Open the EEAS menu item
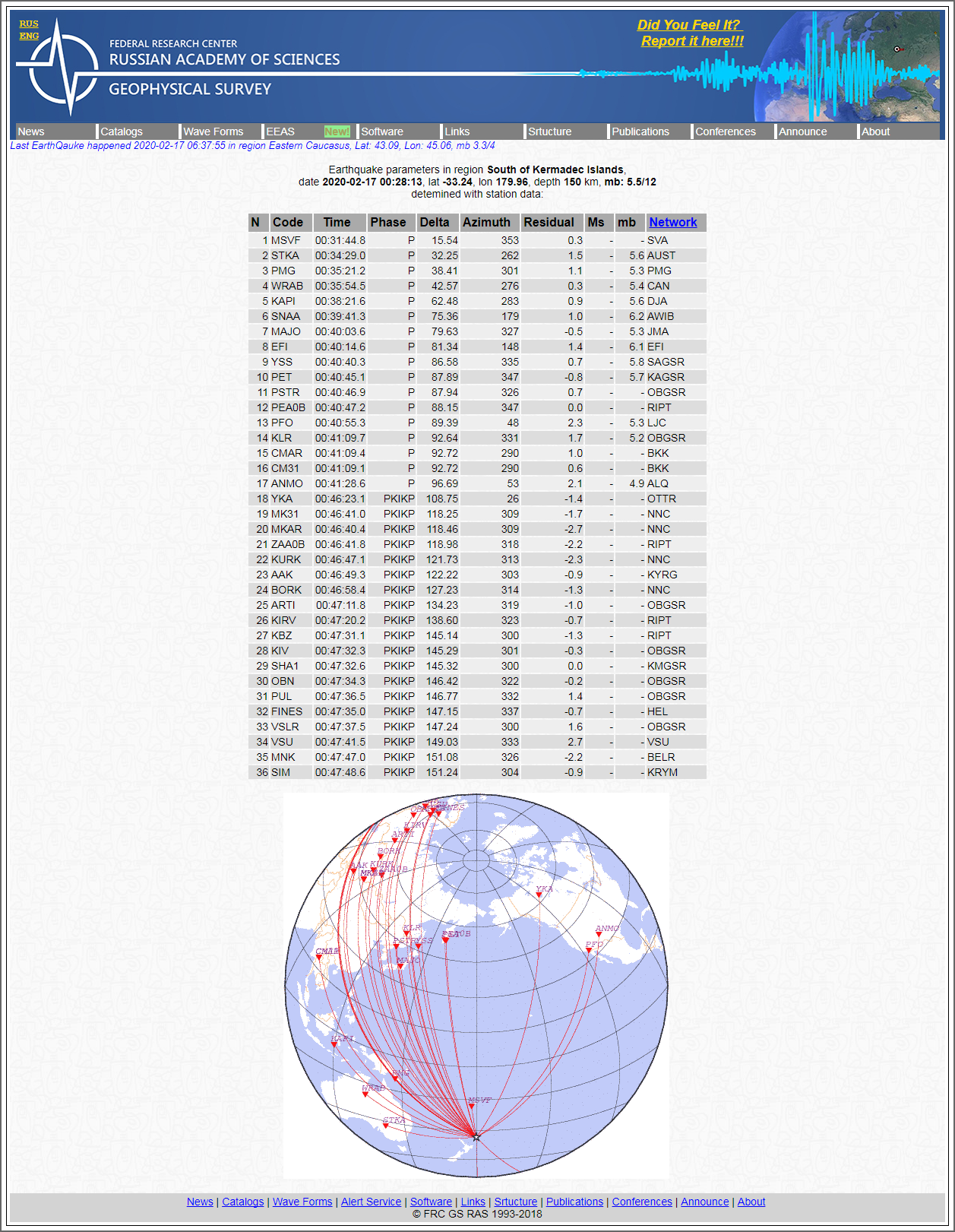 (280, 131)
